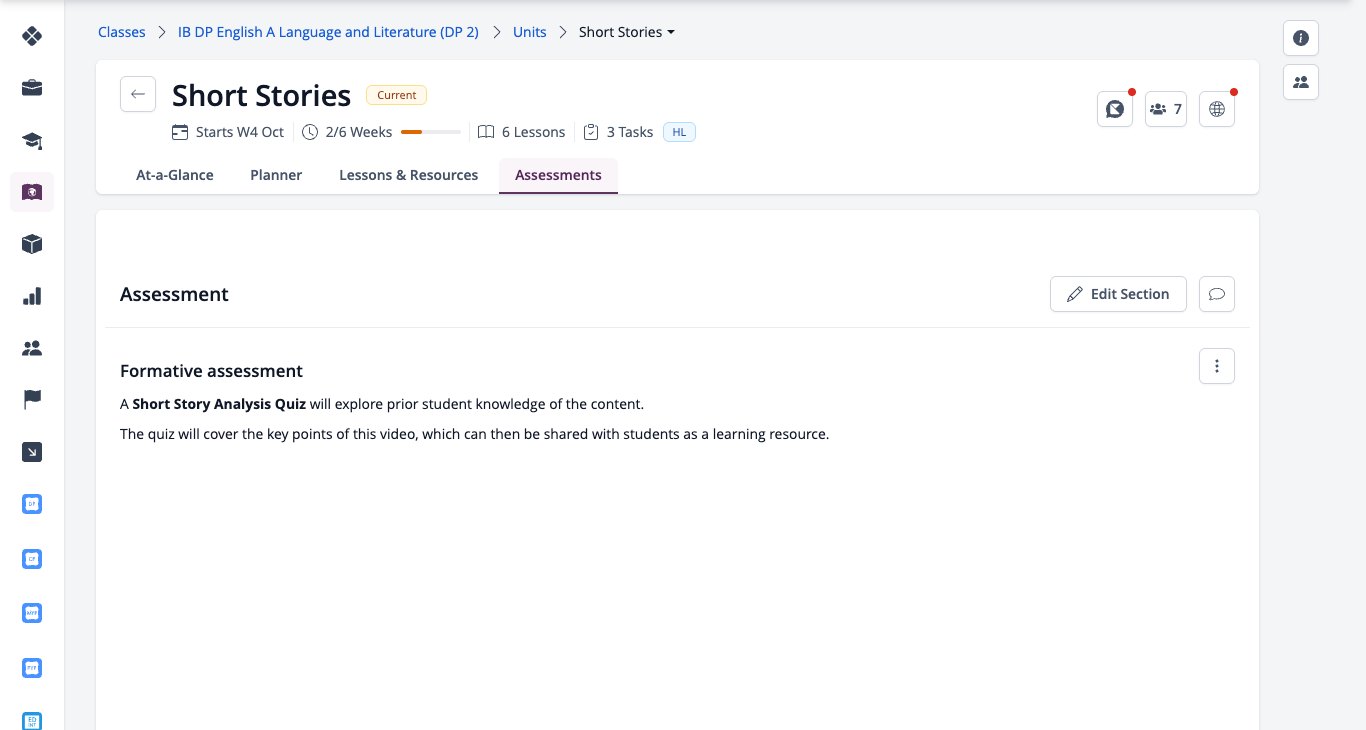Open the briefcase icon in sidebar
The width and height of the screenshot is (1366, 730).
[32, 88]
